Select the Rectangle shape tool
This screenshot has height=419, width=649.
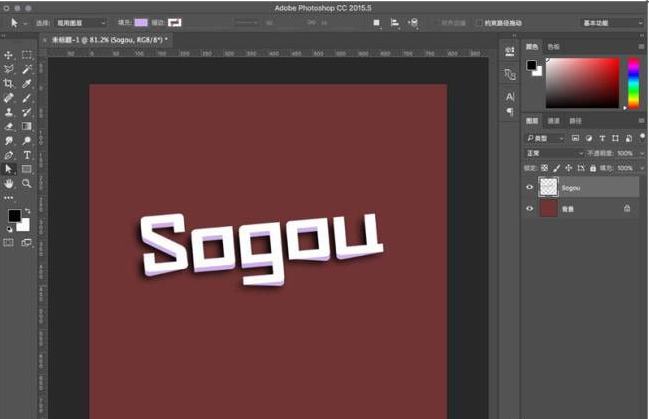[27, 169]
